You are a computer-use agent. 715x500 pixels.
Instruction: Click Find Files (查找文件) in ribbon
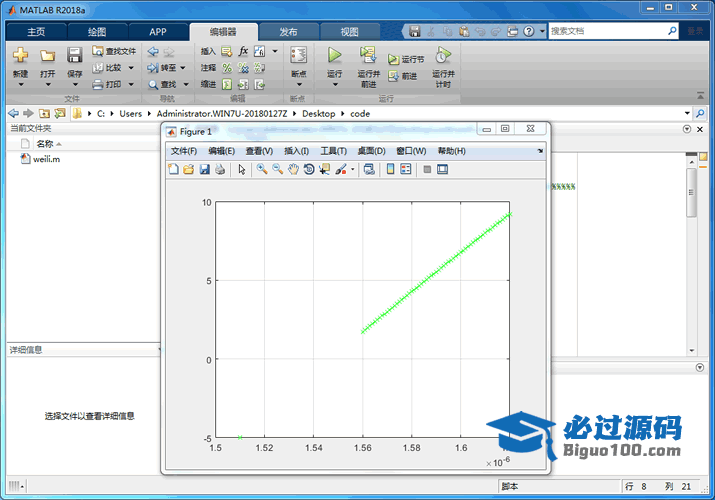(x=114, y=51)
